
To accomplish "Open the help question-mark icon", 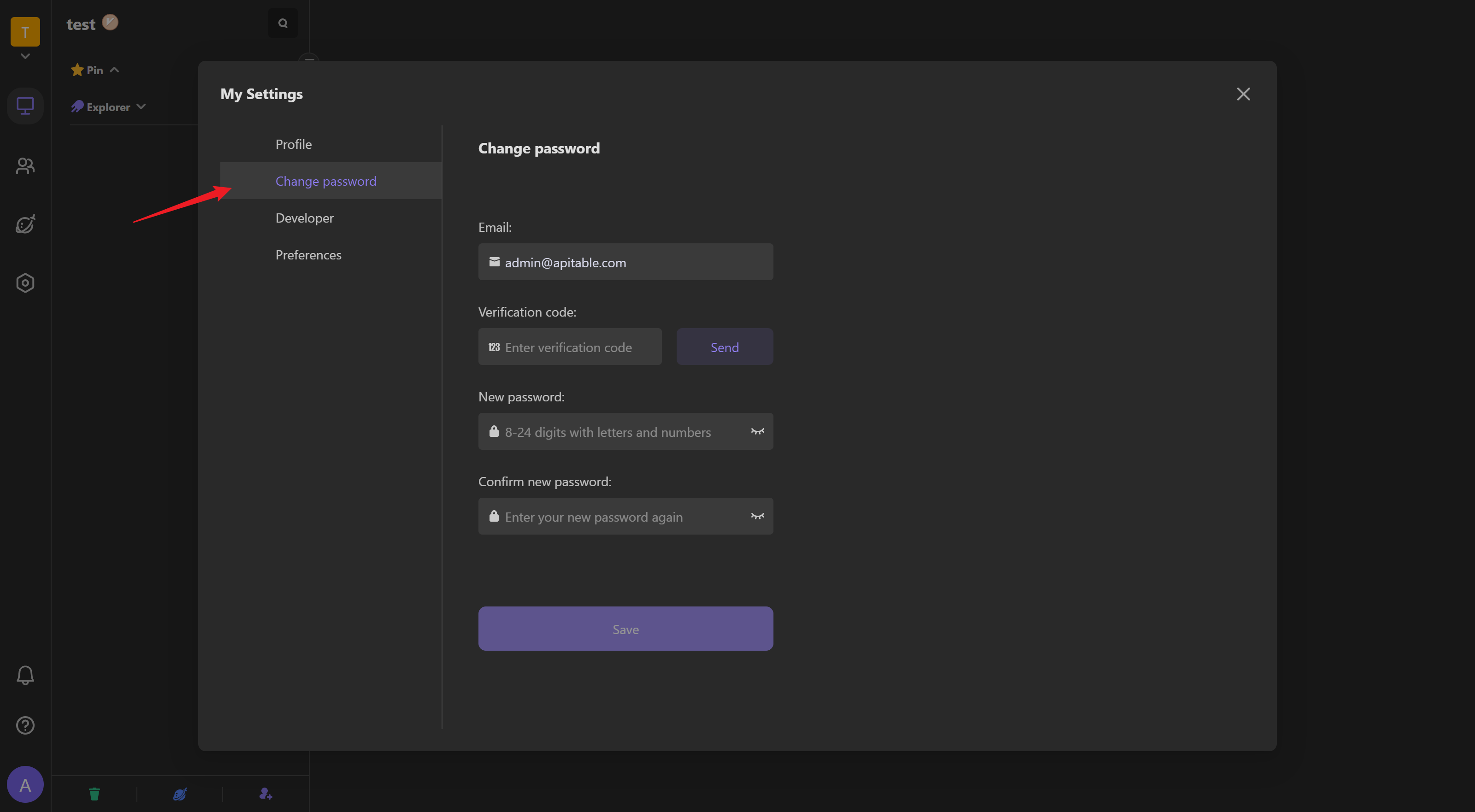I will 25,725.
